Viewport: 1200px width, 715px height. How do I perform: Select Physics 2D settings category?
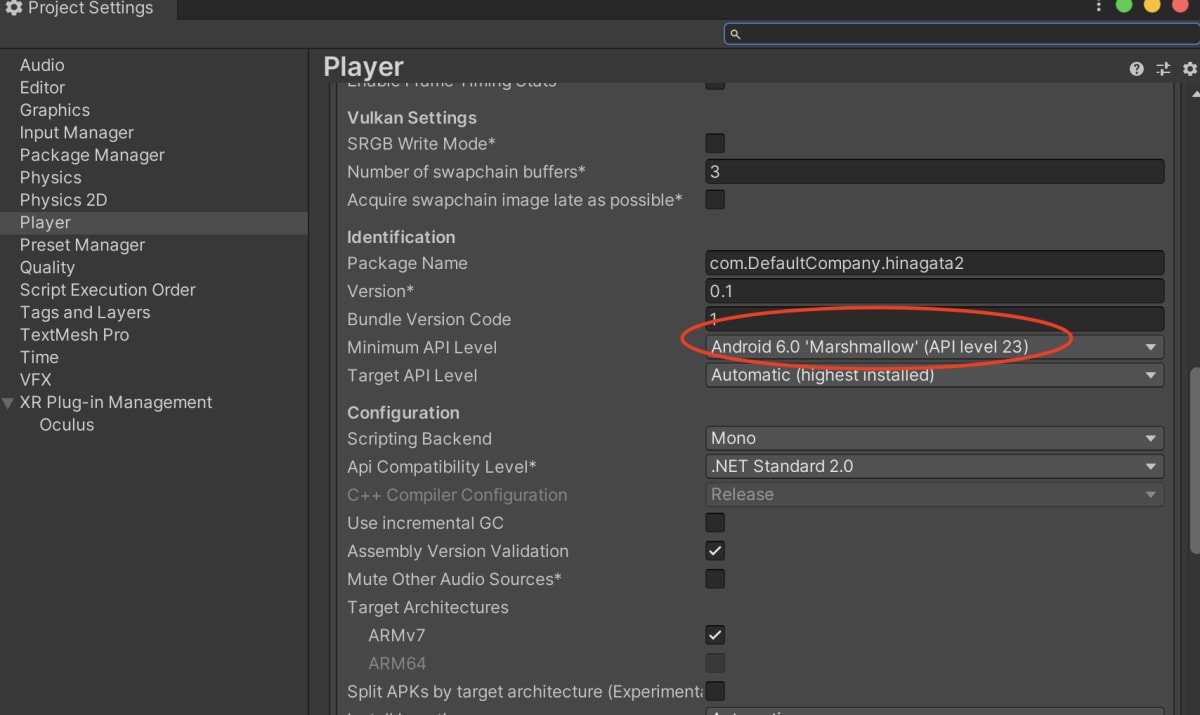pyautogui.click(x=64, y=200)
